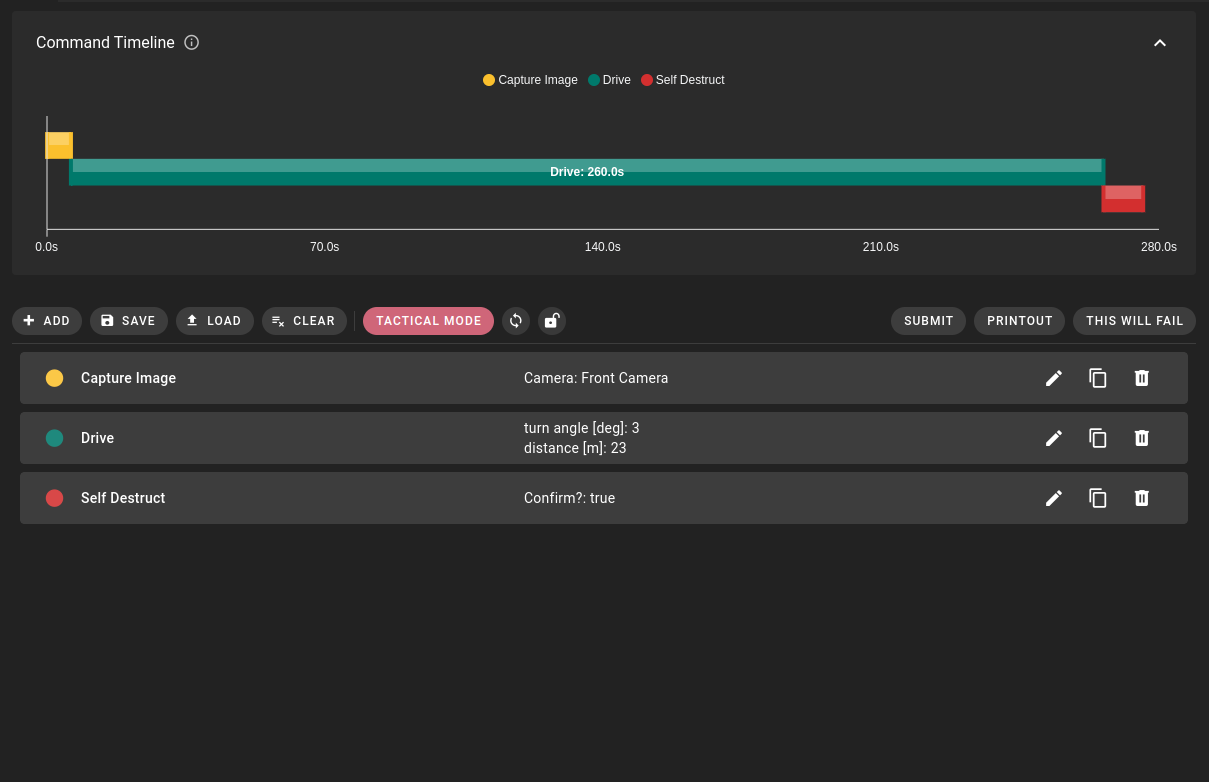Click the 70.0s axis label
Screen dimensions: 1209x782
tap(325, 247)
